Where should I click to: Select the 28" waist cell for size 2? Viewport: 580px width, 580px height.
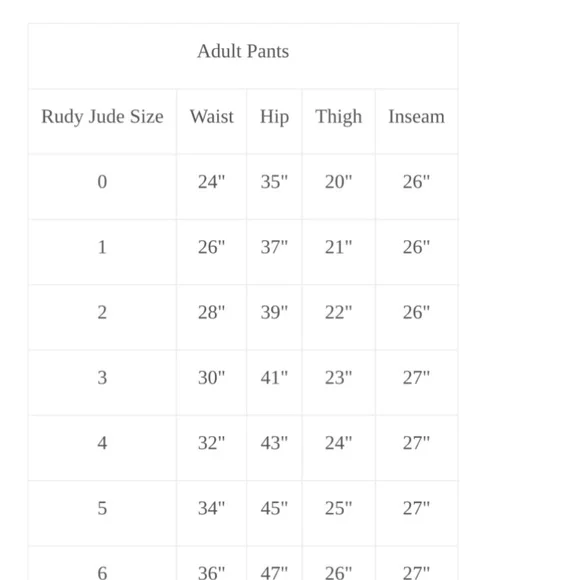click(x=211, y=312)
